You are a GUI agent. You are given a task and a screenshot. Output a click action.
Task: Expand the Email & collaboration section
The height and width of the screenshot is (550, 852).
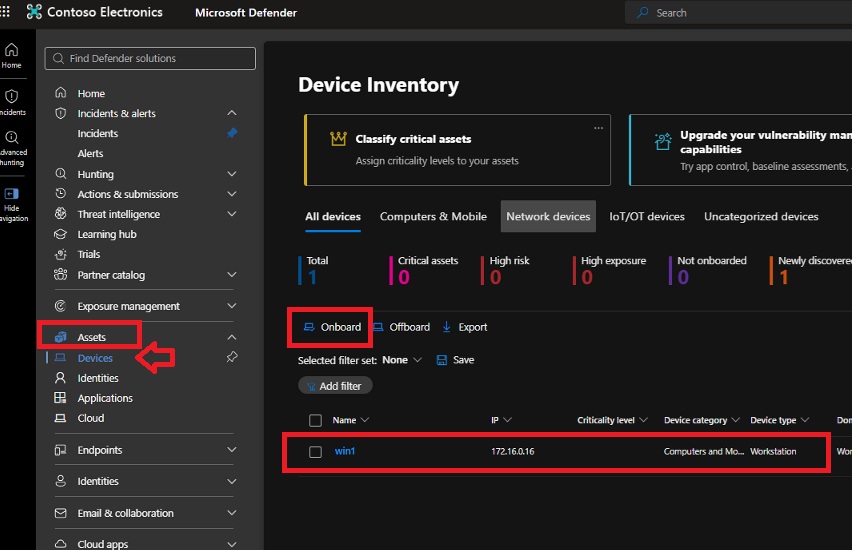tap(232, 513)
